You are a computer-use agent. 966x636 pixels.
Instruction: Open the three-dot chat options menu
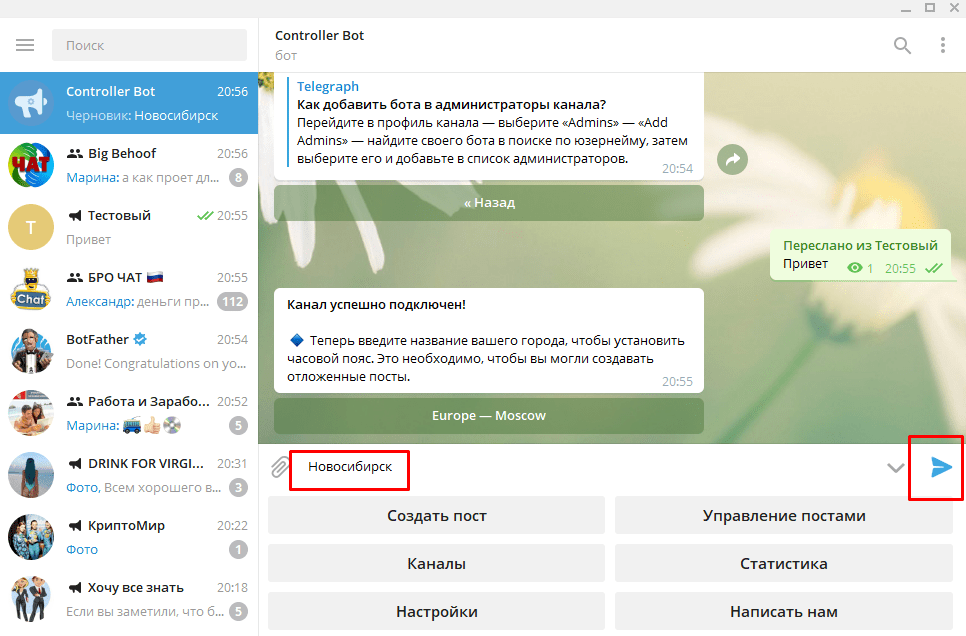(x=943, y=45)
